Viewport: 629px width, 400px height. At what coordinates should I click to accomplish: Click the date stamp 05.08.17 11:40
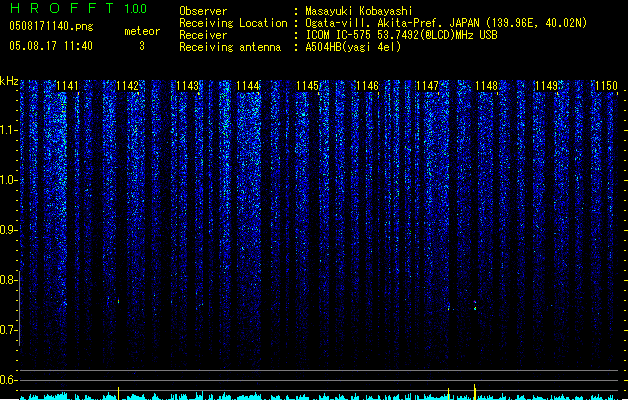[x=51, y=46]
